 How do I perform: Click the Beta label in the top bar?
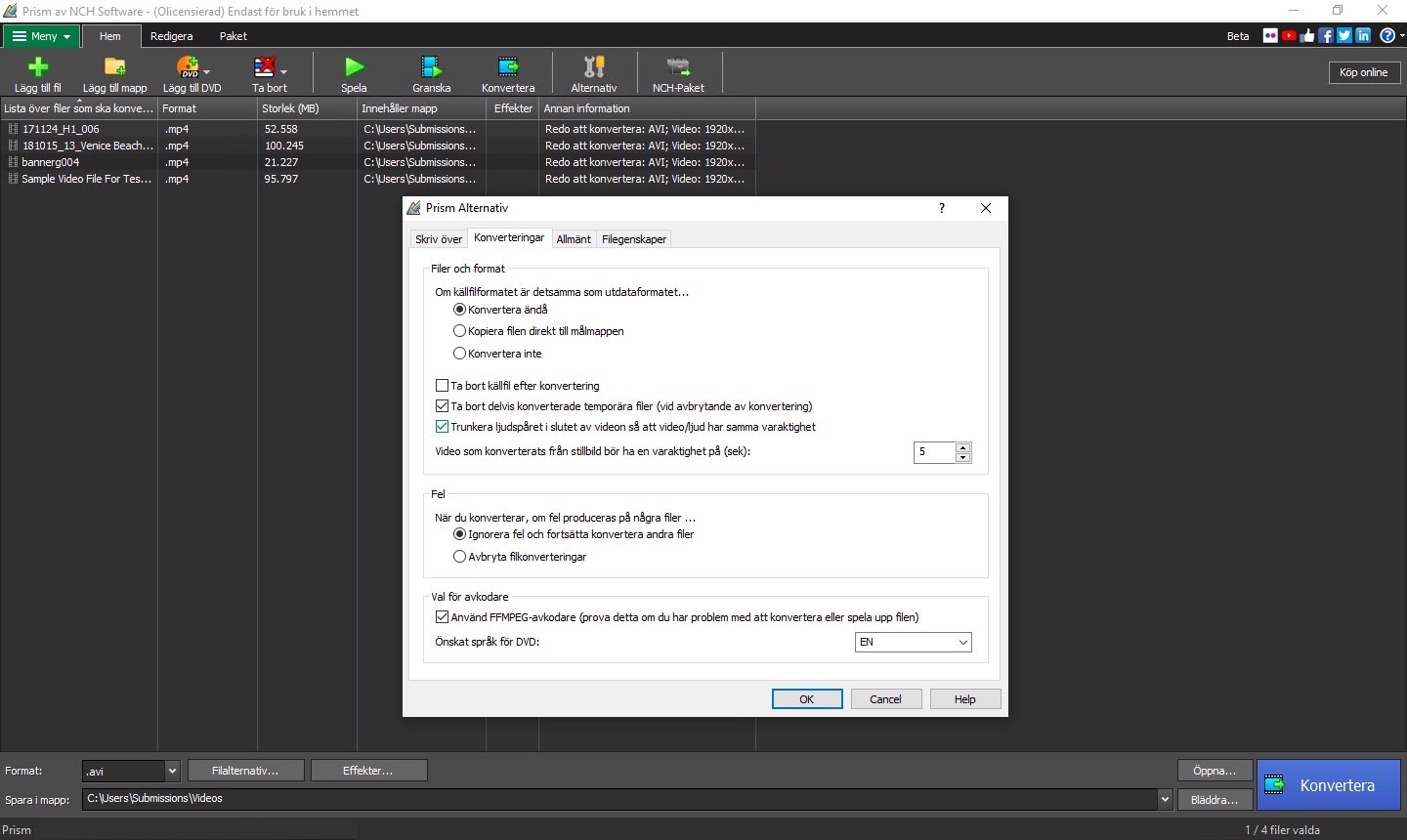pyautogui.click(x=1238, y=36)
